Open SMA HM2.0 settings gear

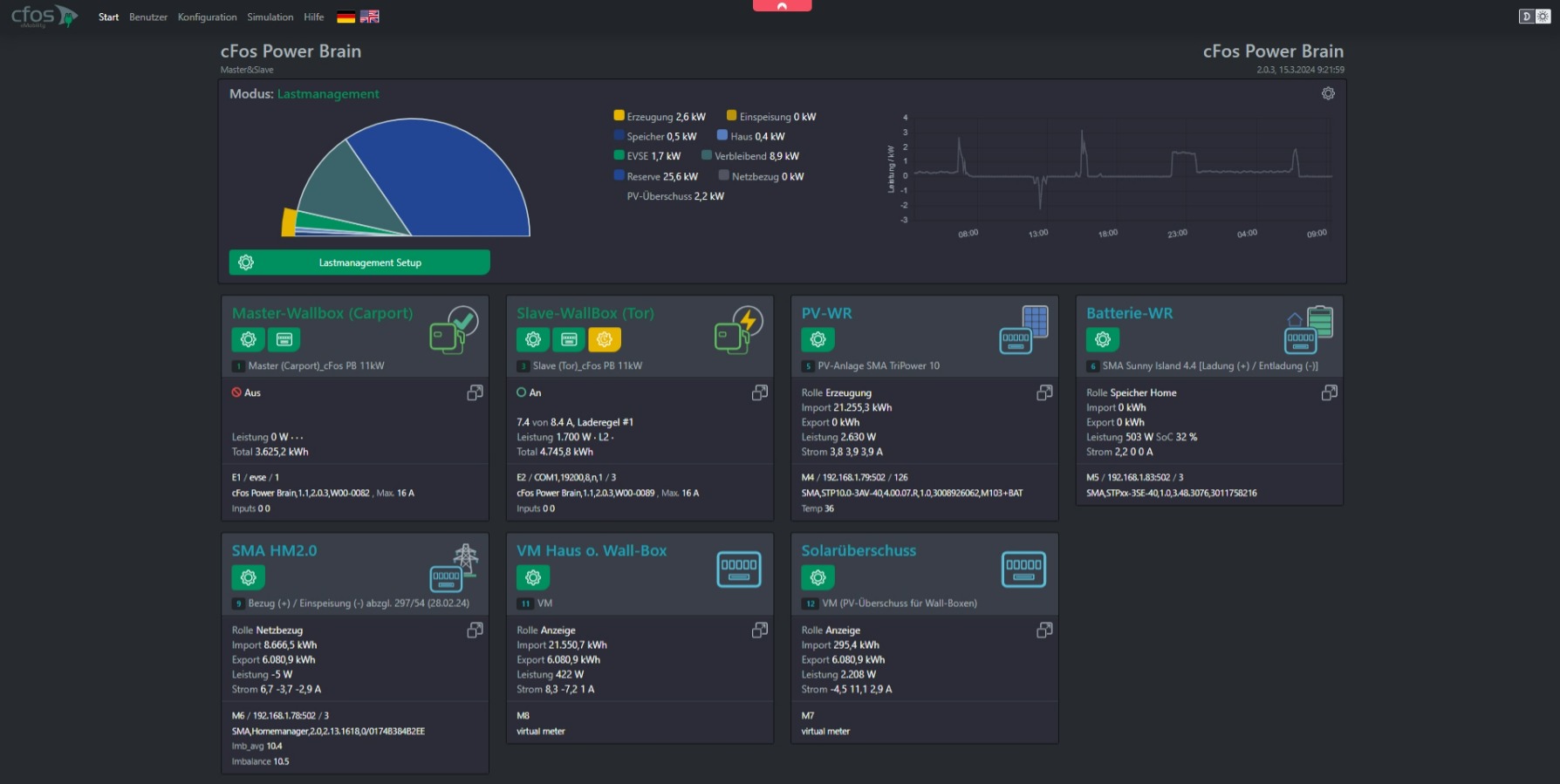tap(249, 577)
